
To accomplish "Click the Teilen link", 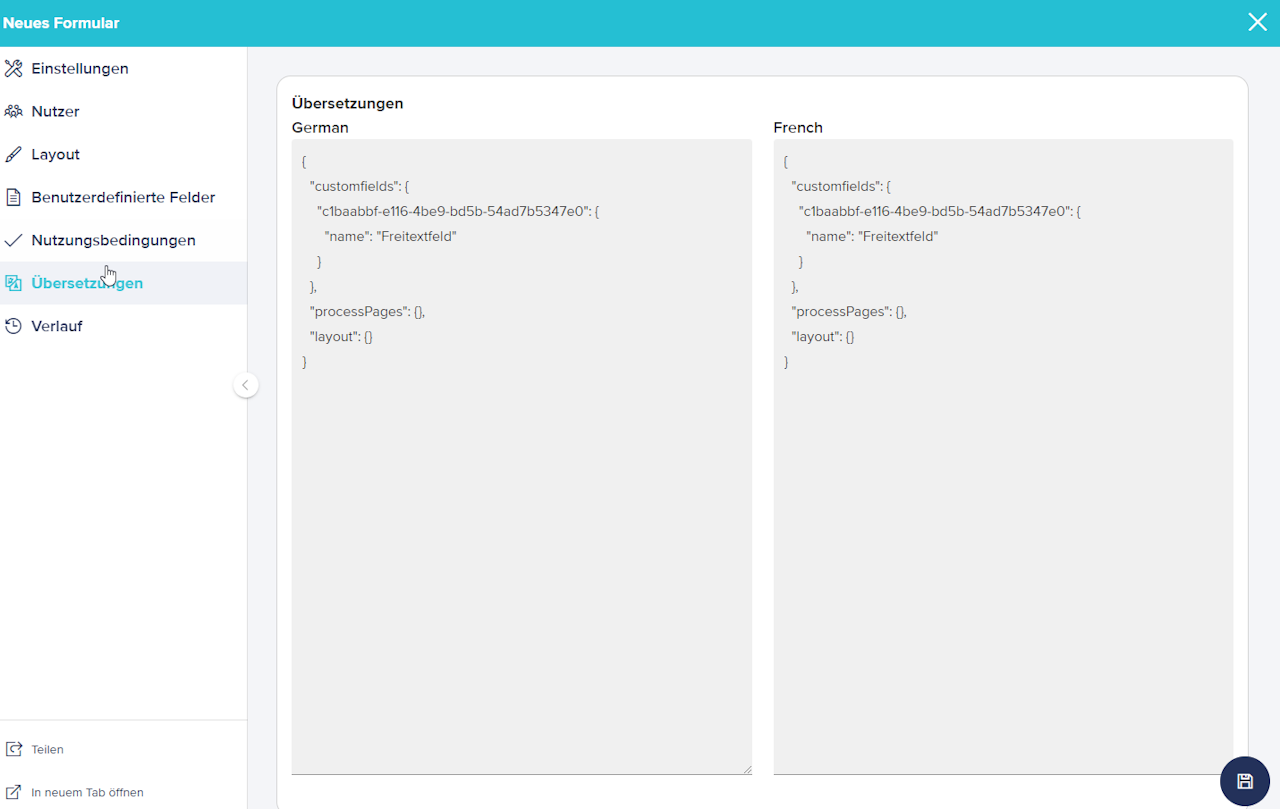I will coord(47,750).
